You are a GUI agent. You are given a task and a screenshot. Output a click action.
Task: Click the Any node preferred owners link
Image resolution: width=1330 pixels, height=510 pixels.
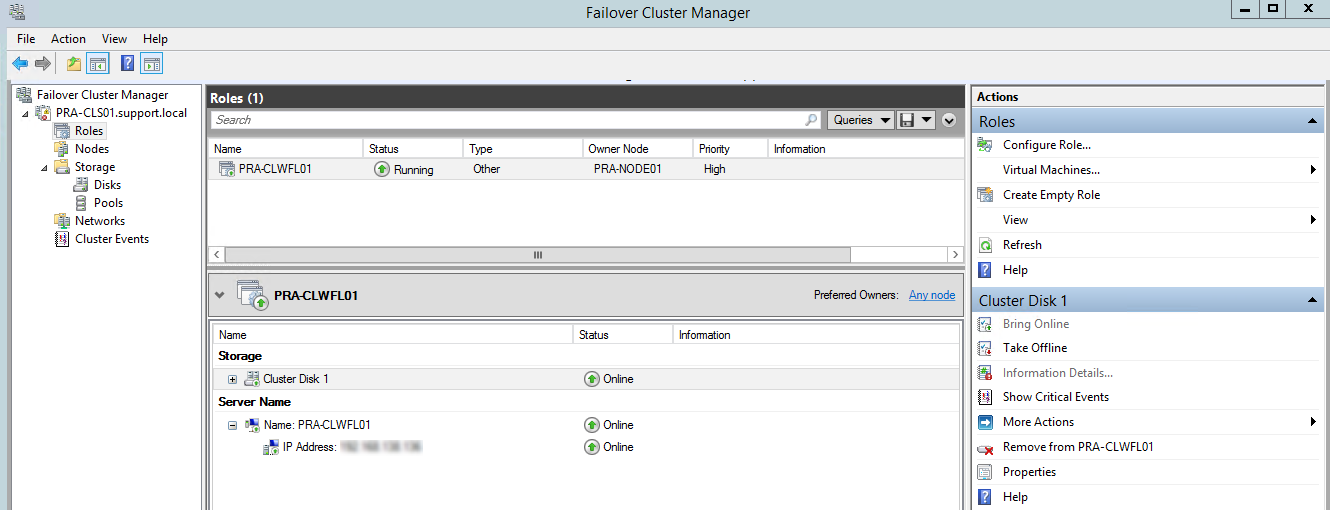(x=932, y=295)
